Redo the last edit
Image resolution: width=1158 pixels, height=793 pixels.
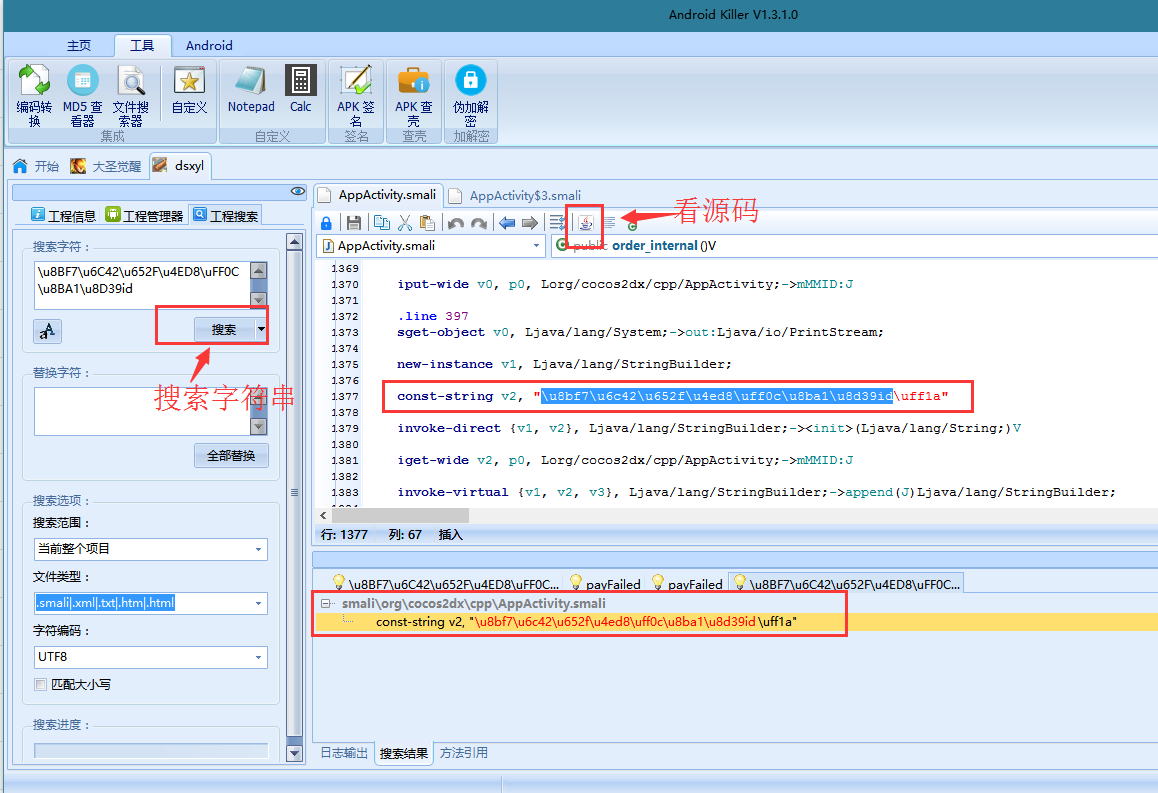(479, 223)
